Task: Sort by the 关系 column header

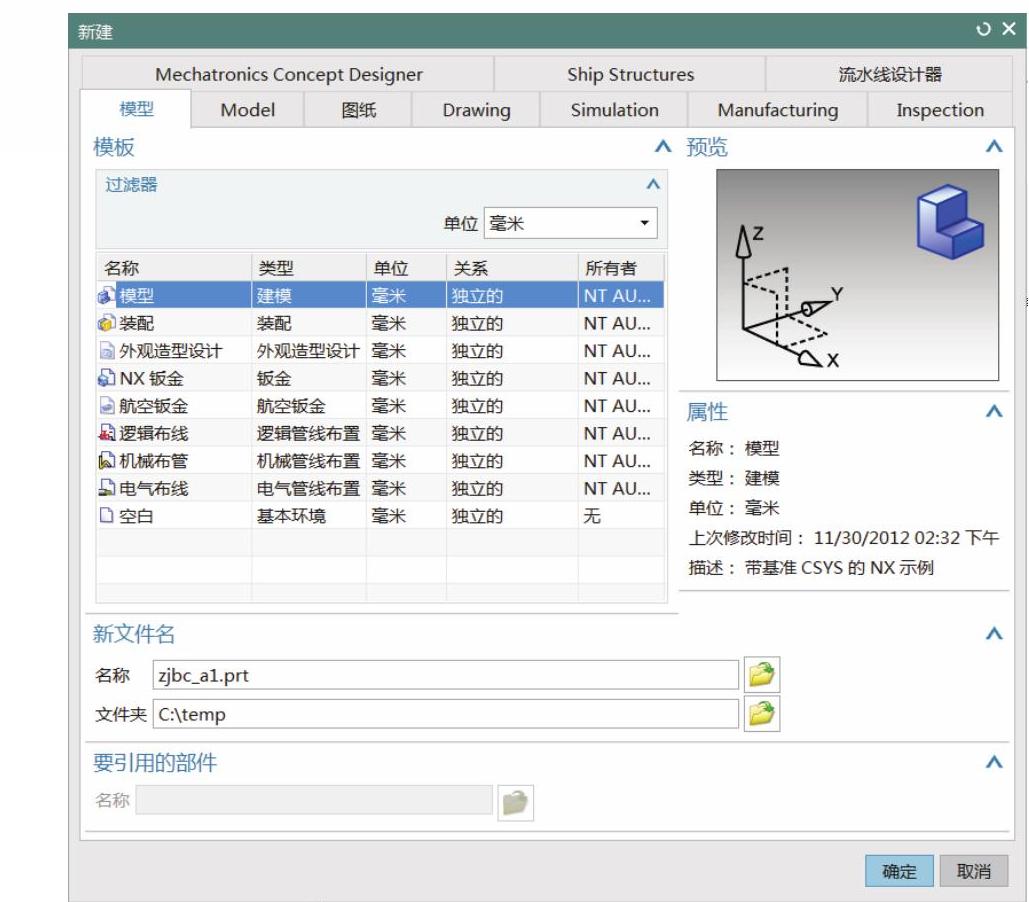Action: 513,268
